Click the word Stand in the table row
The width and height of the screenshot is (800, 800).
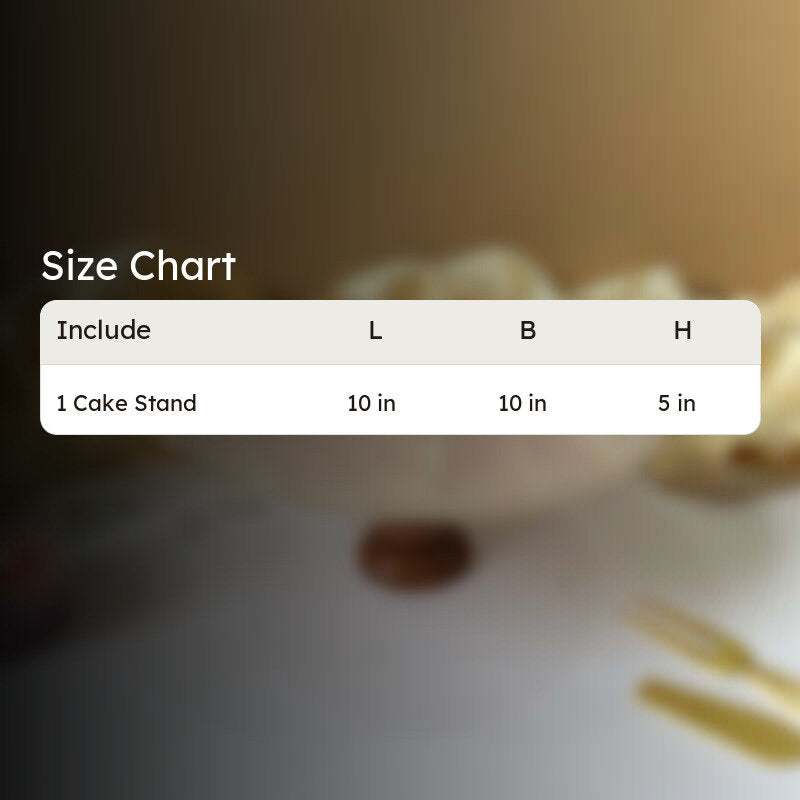pos(165,403)
